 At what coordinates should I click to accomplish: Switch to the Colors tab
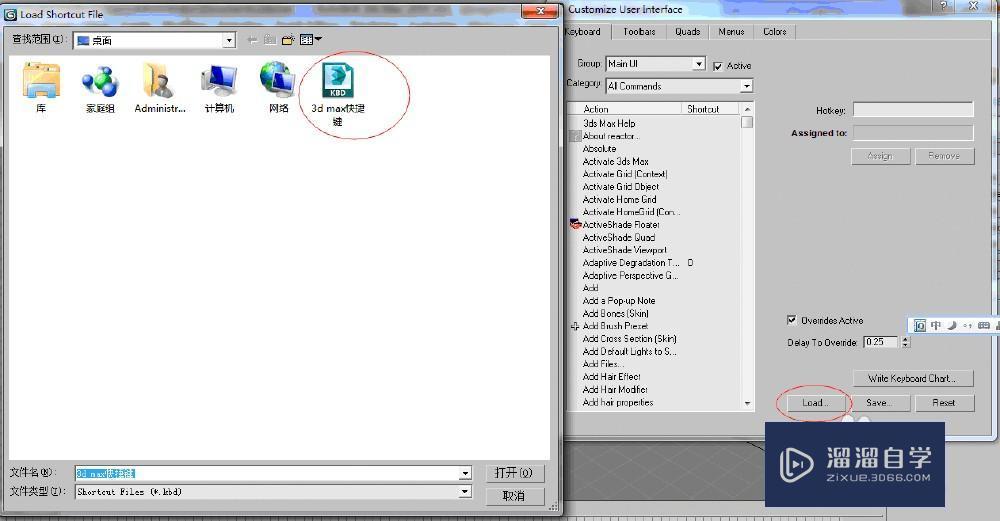pos(775,32)
